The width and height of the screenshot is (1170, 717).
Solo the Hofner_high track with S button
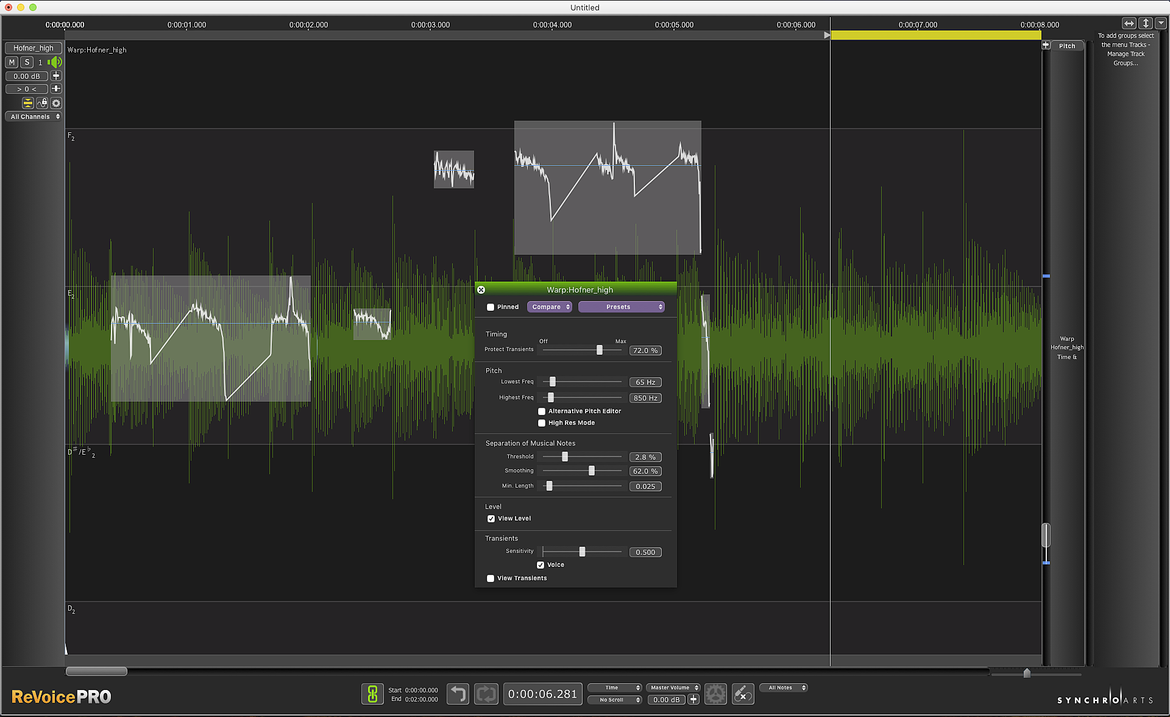[x=27, y=62]
